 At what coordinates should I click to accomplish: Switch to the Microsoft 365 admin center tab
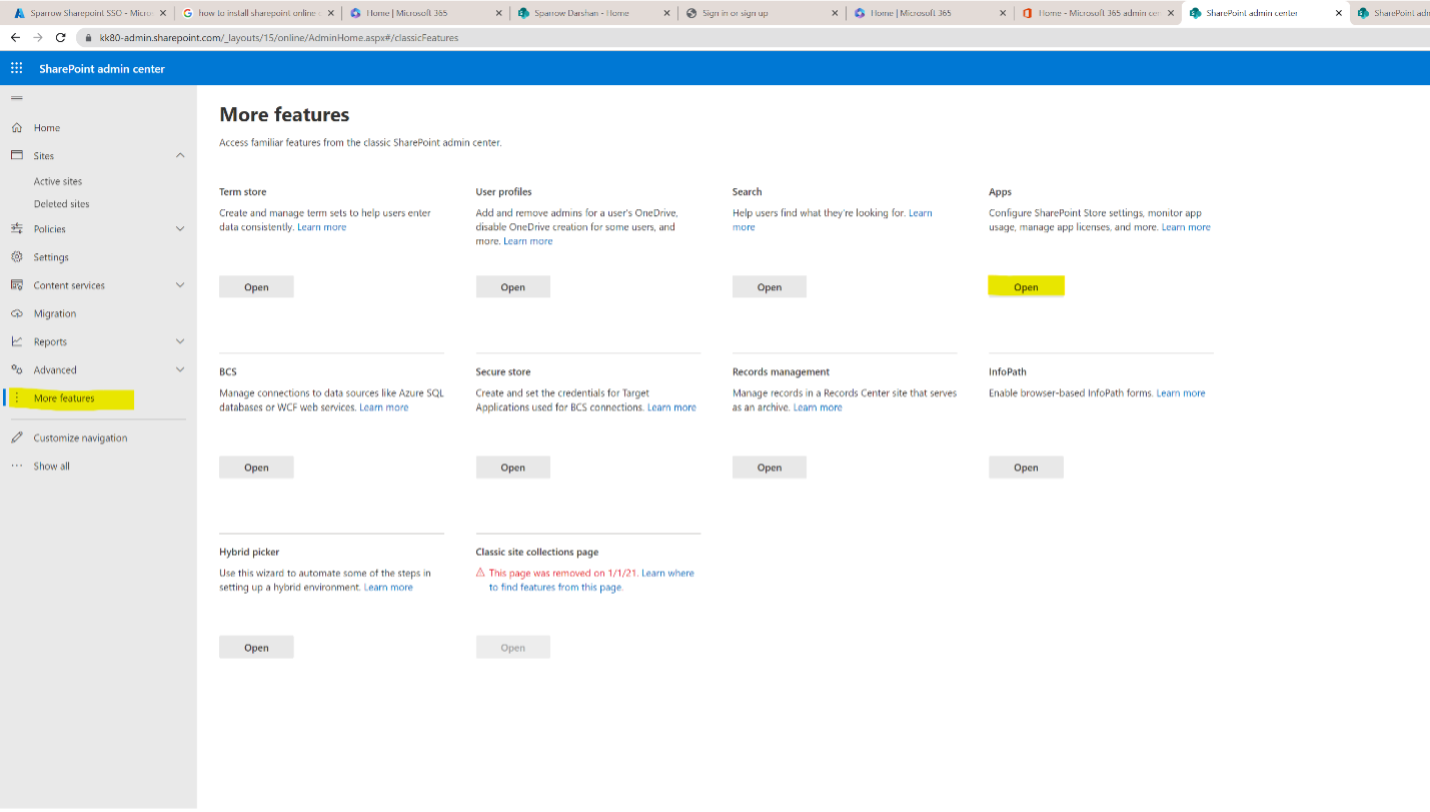1095,14
